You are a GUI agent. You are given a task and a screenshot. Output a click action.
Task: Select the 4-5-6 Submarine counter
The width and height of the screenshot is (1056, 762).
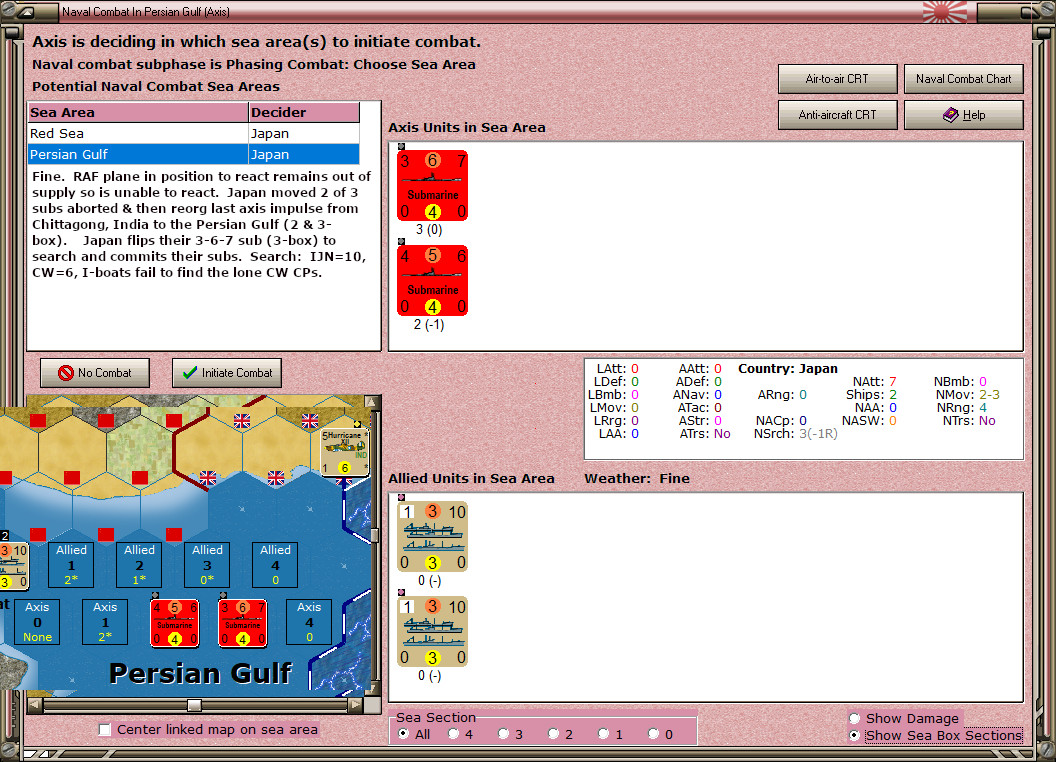[x=432, y=280]
